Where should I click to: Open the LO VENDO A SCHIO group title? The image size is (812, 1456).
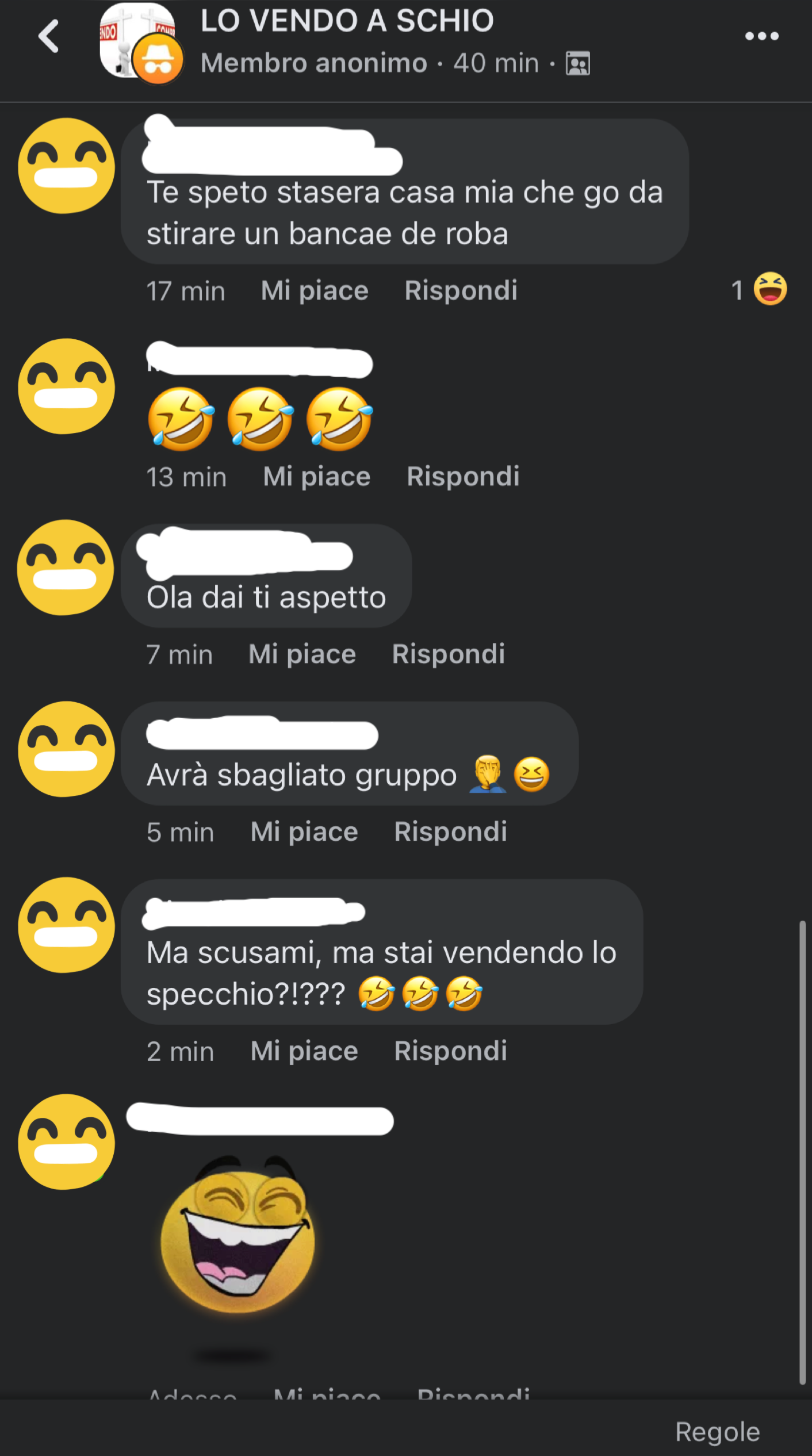tap(347, 21)
